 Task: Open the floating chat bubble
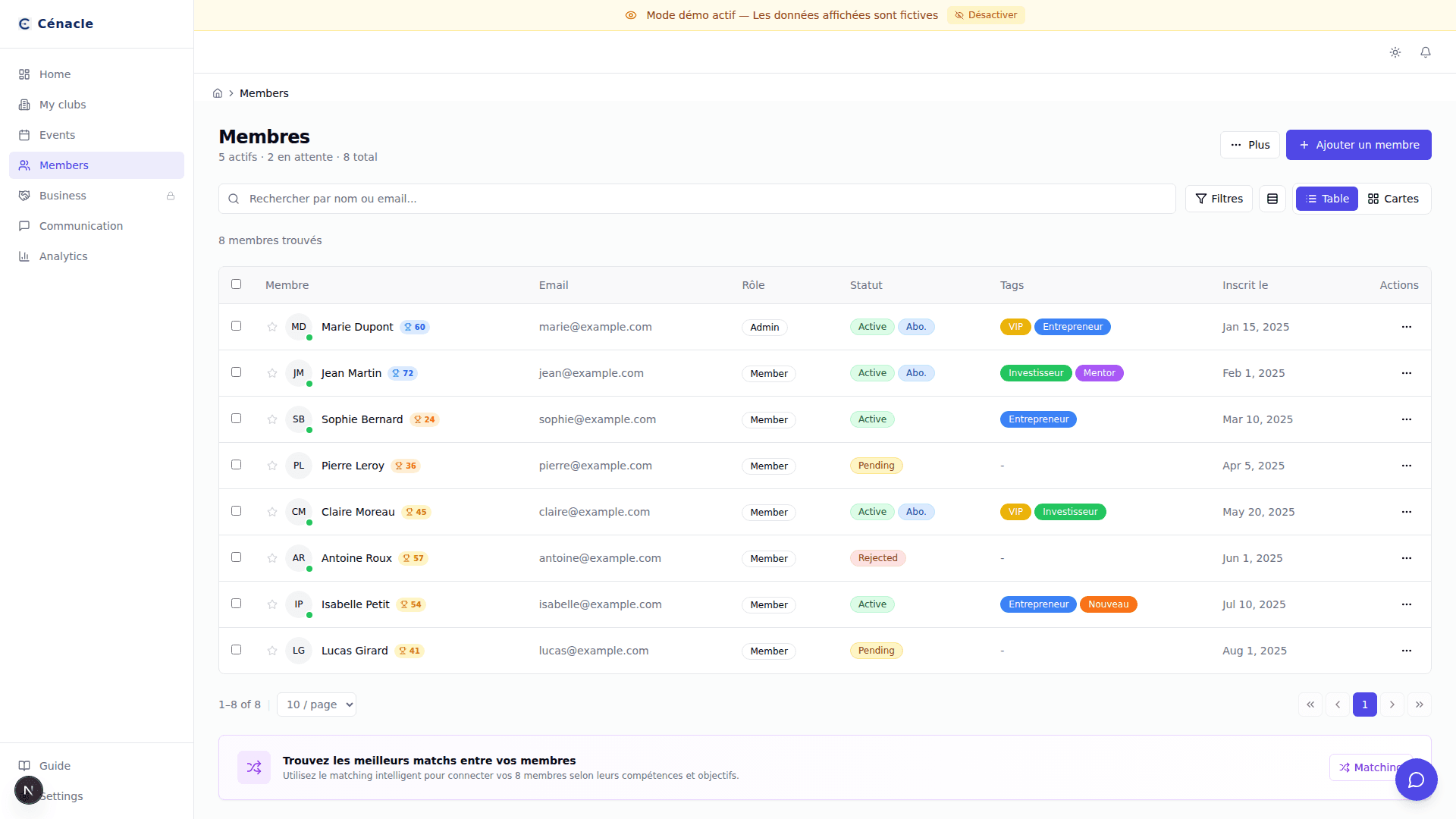(1416, 780)
